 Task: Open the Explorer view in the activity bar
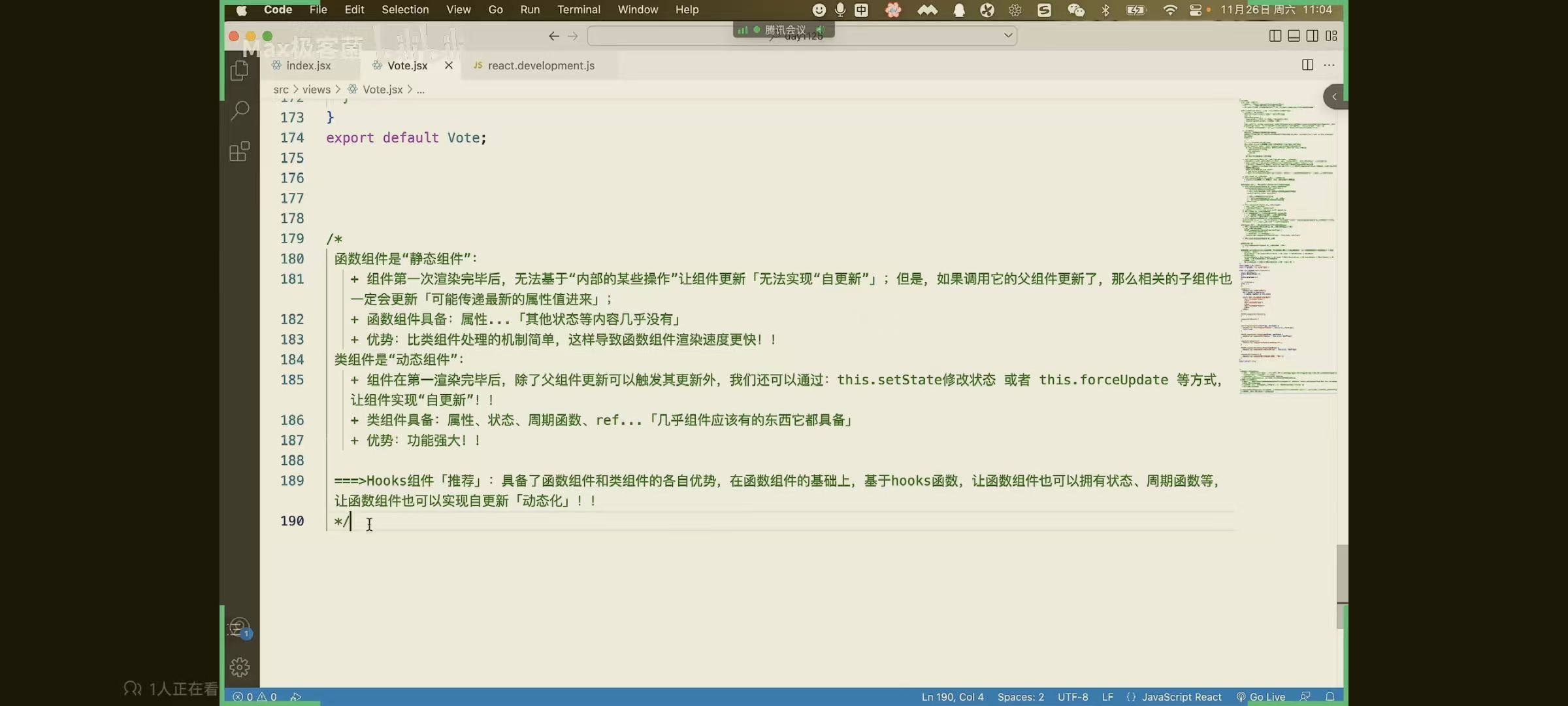[x=240, y=71]
